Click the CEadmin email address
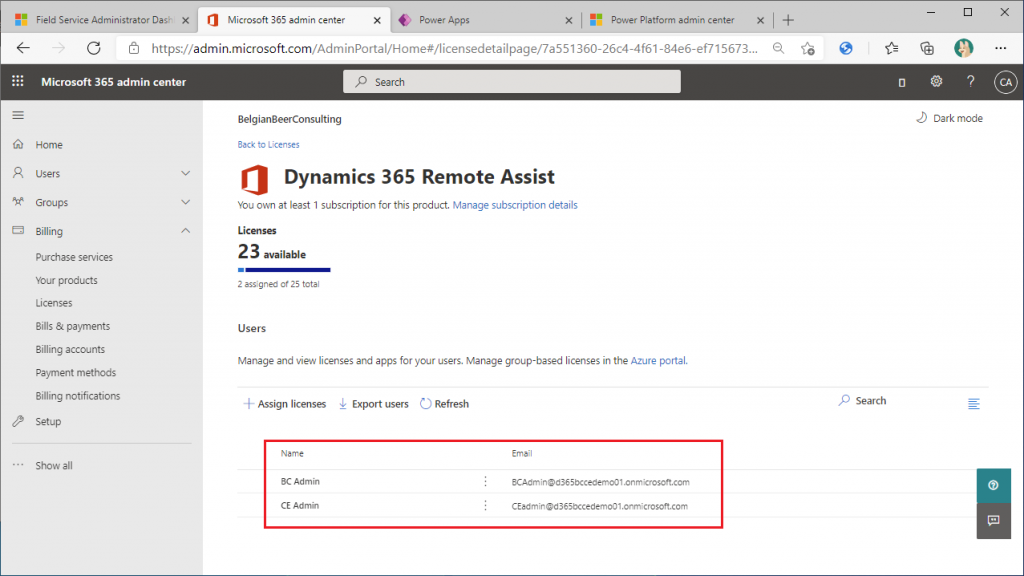Viewport: 1024px width, 576px height. [600, 506]
